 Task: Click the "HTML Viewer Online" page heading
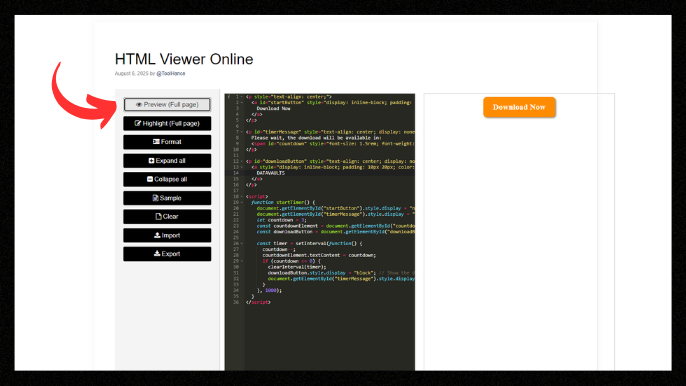point(184,59)
